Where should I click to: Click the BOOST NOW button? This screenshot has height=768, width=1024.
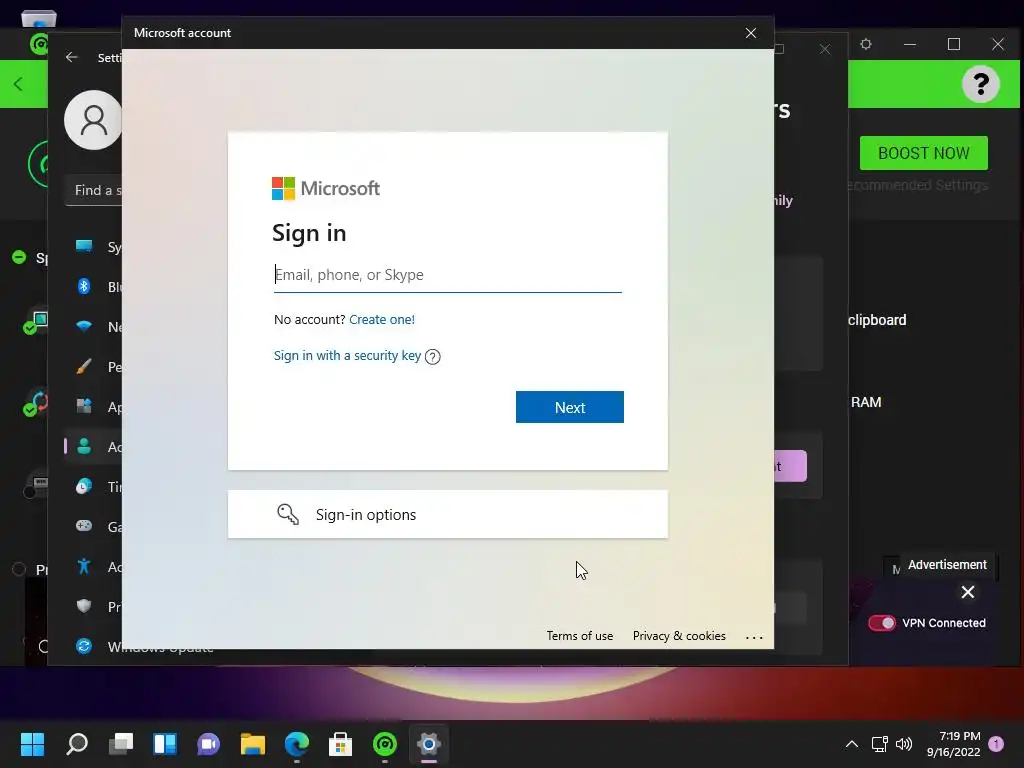[x=923, y=153]
